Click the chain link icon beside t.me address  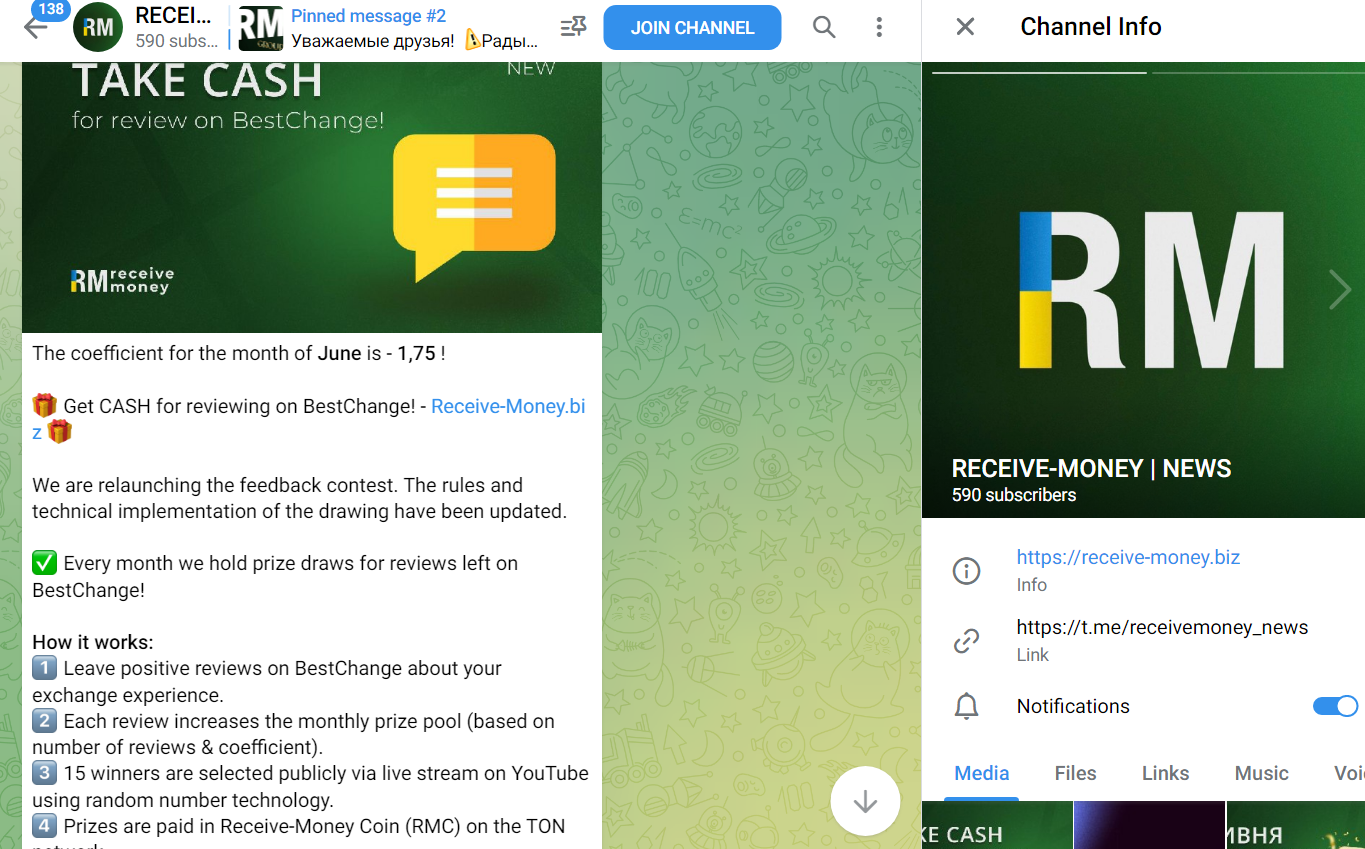[x=966, y=641]
